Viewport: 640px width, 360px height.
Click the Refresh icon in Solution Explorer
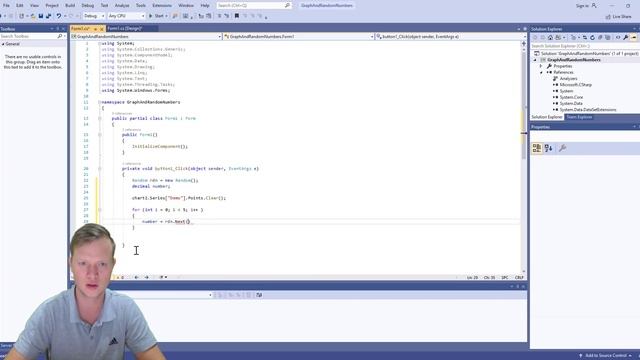pos(592,38)
